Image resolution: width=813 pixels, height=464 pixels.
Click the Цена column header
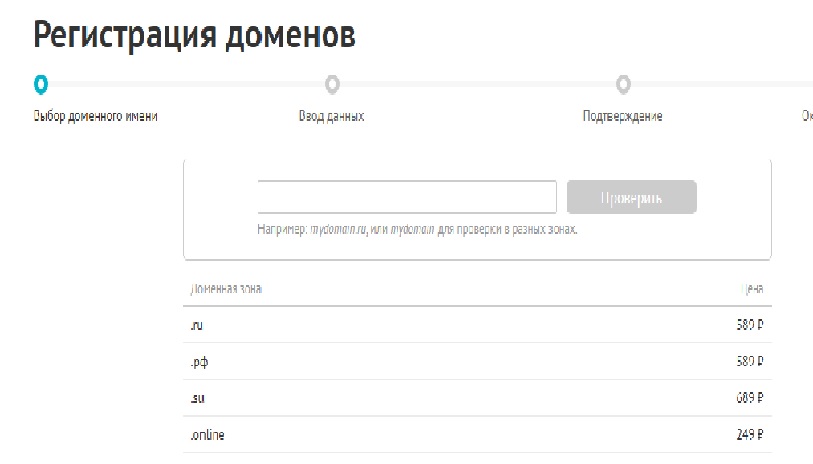point(751,289)
